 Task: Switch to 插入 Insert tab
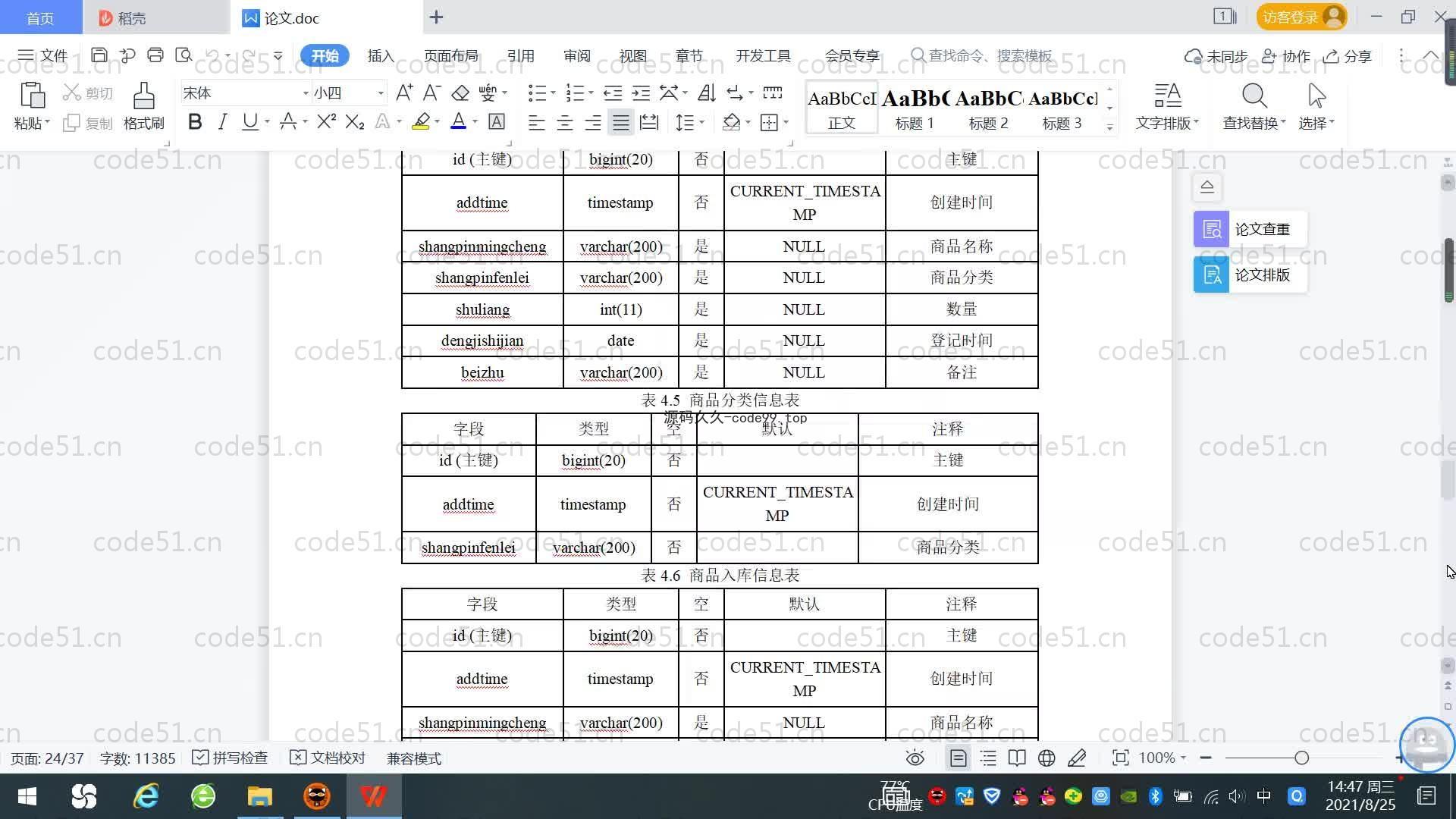tap(381, 55)
